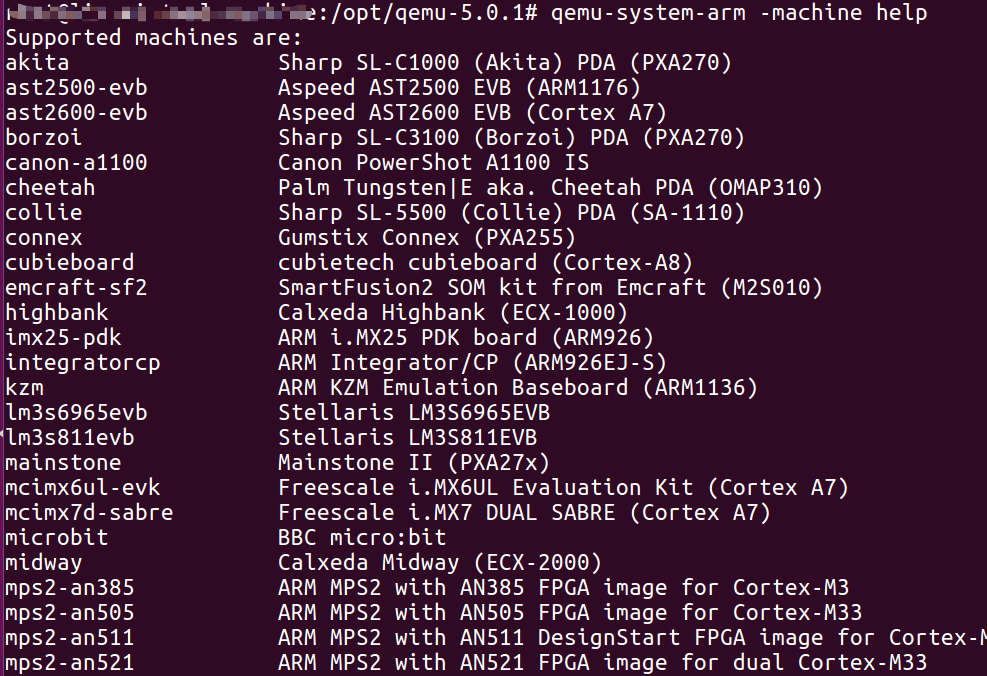987x676 pixels.
Task: Click 'ARM i.MX25 PDK board (ARM926)' description
Action: click(x=466, y=338)
